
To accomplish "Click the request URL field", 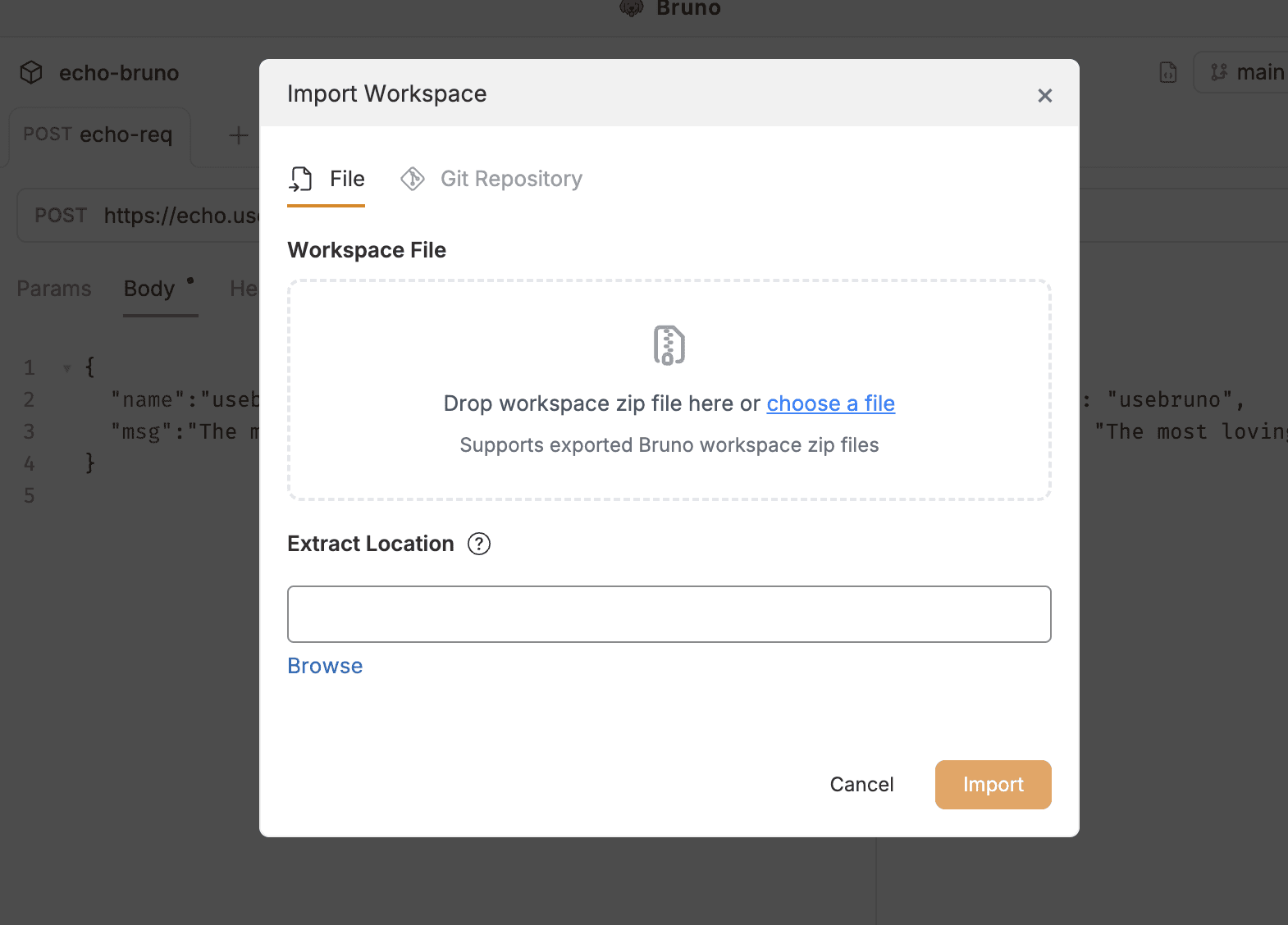I will [180, 216].
